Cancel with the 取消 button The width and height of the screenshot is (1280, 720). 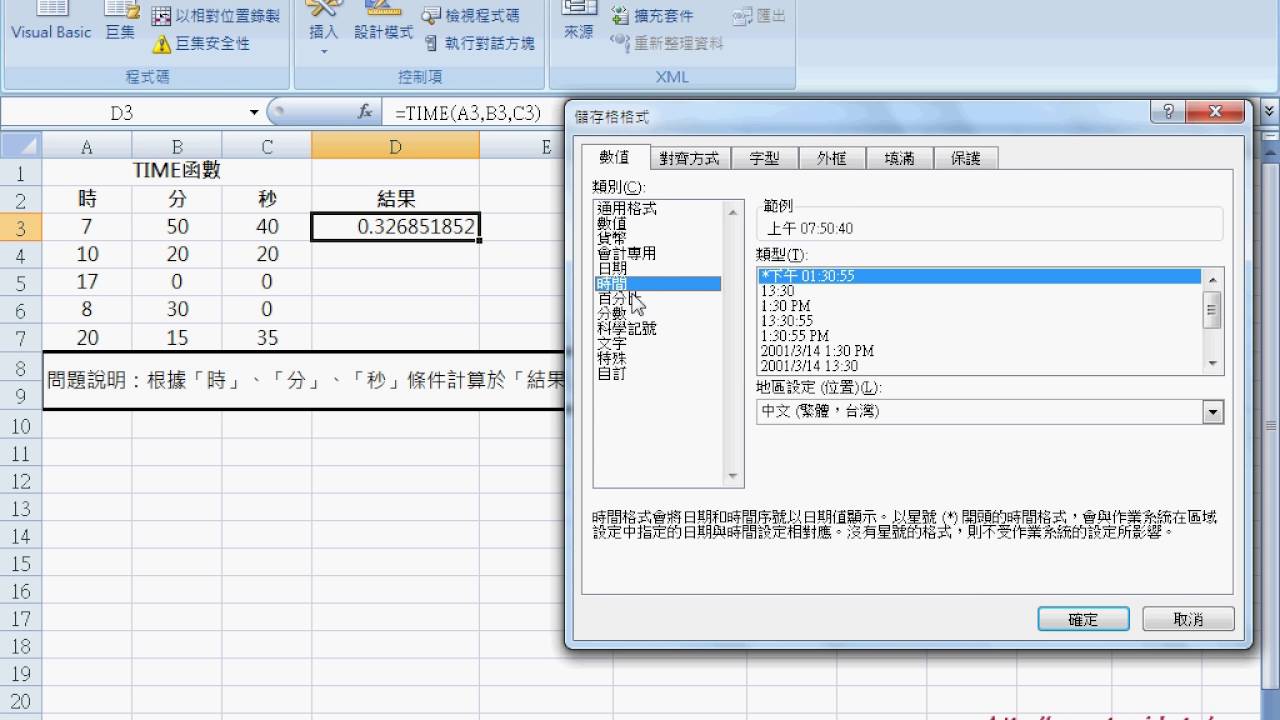1188,619
